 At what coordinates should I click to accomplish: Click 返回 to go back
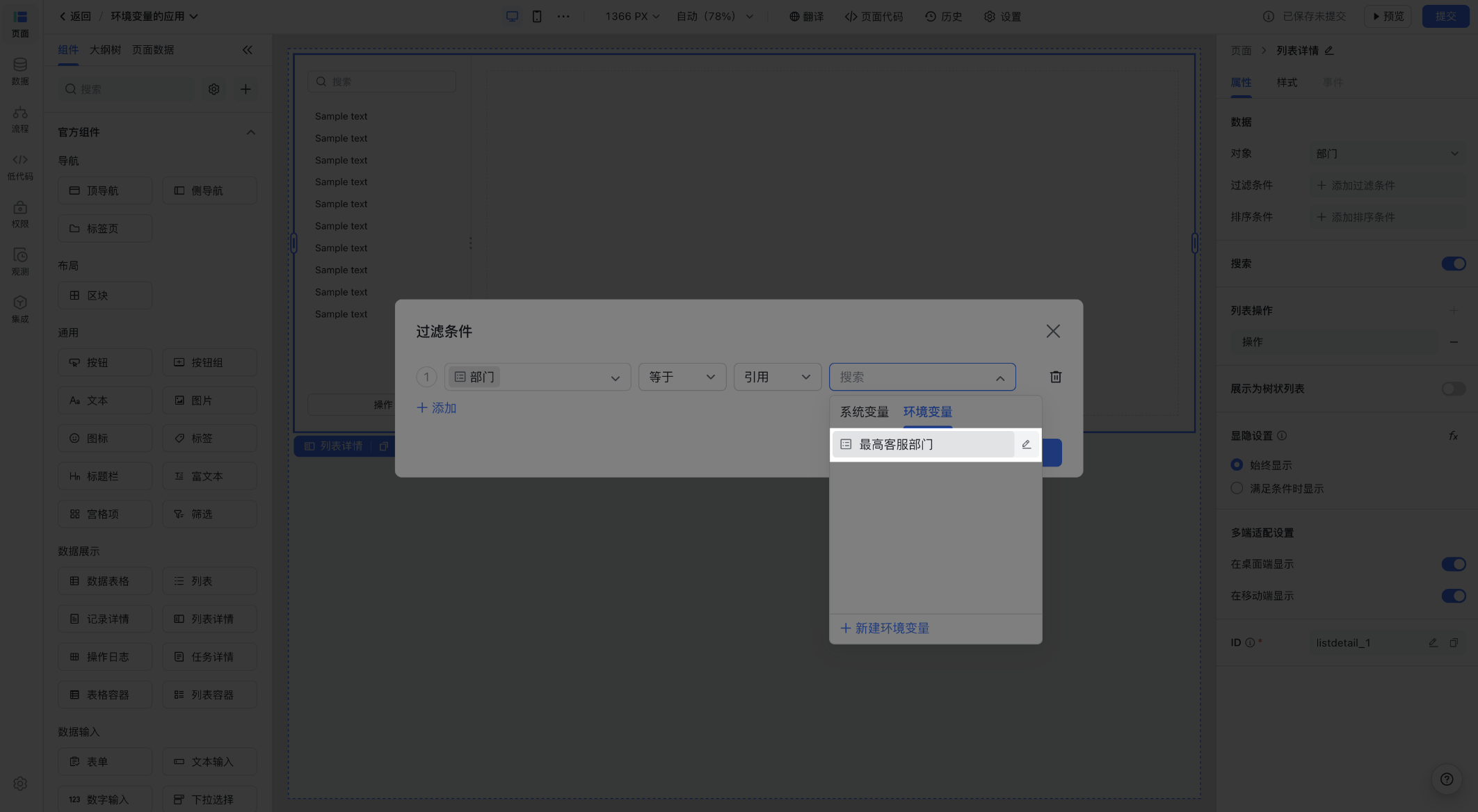tap(75, 16)
